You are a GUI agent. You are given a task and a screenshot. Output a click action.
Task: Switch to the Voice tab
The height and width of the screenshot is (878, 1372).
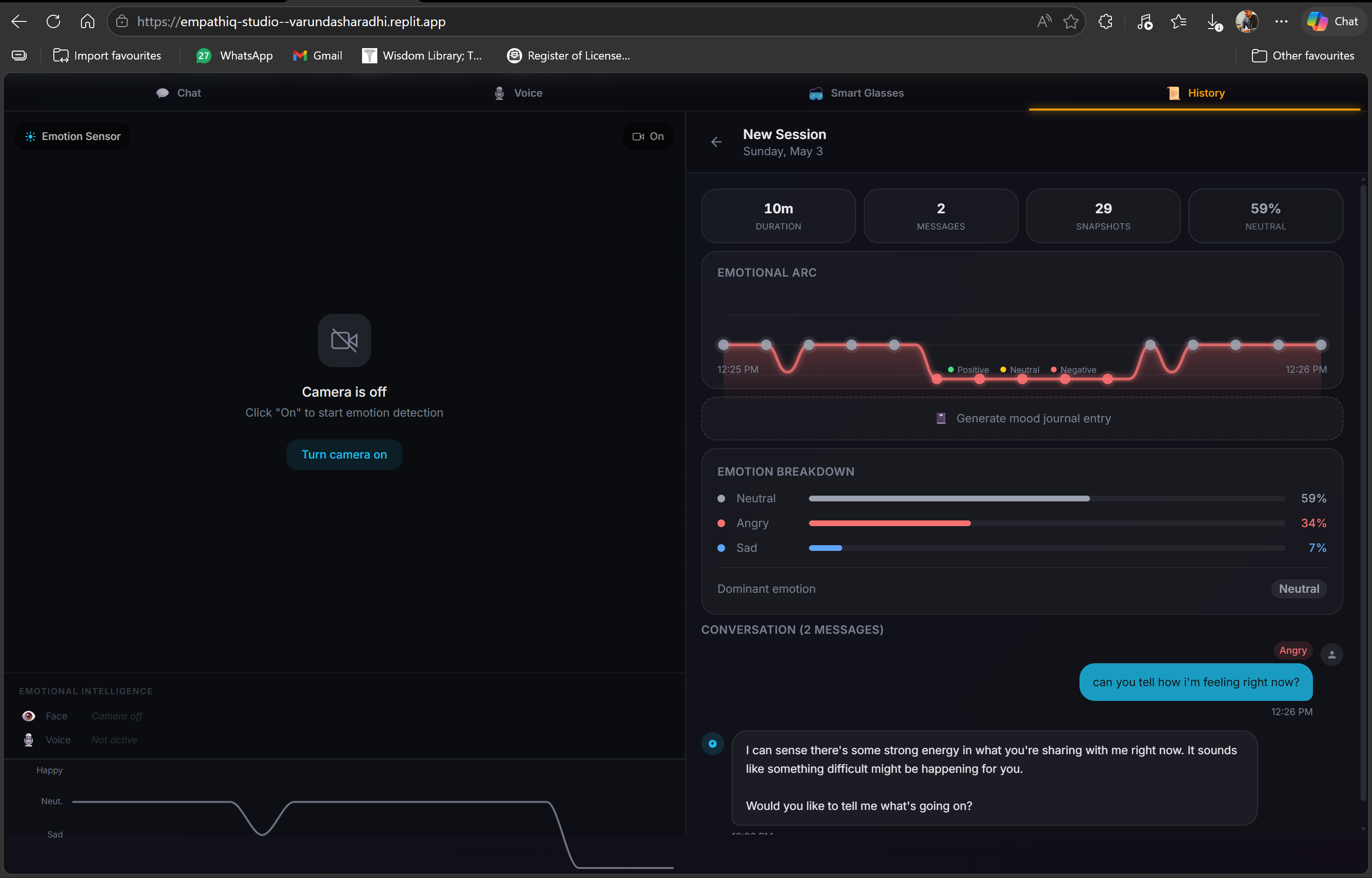pos(517,93)
